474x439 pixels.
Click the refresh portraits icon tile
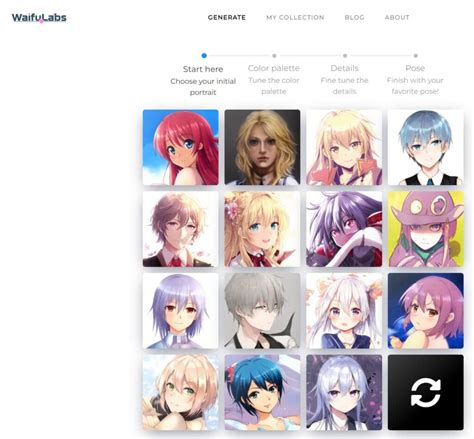click(x=425, y=392)
